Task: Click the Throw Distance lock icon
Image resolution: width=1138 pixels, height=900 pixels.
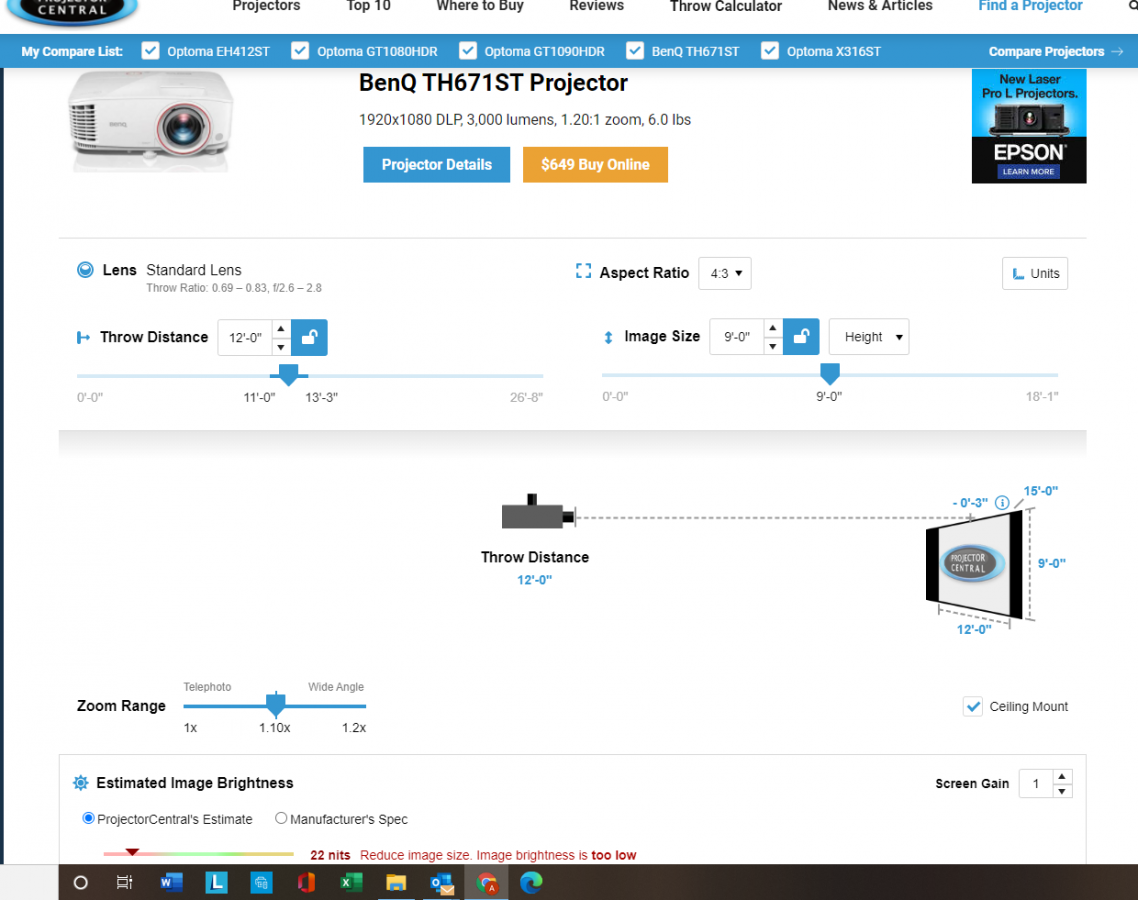Action: click(x=309, y=338)
